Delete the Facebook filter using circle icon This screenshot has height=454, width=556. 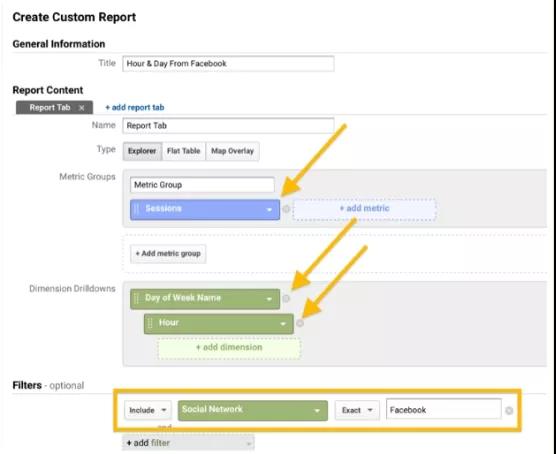click(509, 410)
